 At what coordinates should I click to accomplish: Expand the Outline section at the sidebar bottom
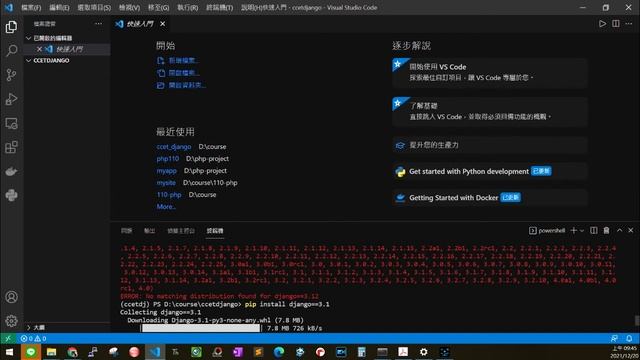(x=29, y=327)
